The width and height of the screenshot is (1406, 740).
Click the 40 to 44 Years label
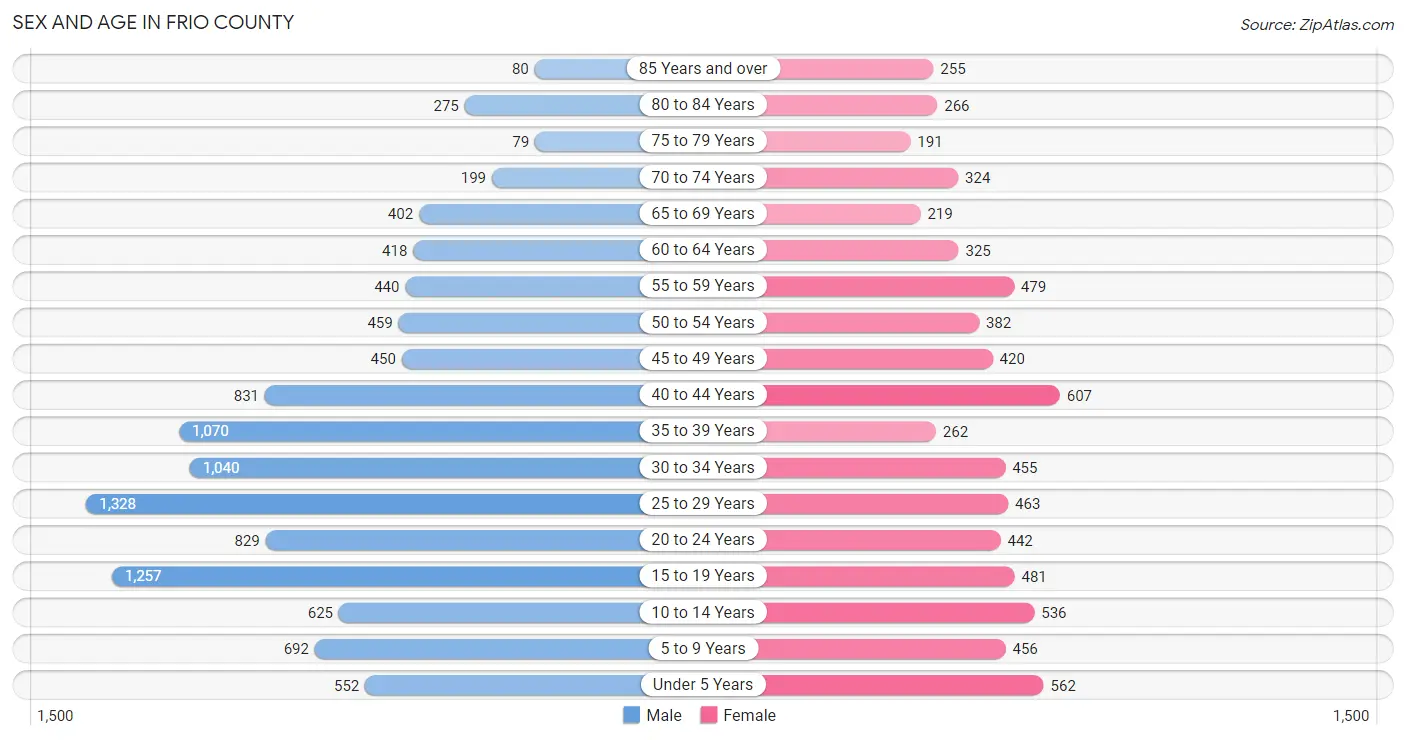(x=703, y=394)
